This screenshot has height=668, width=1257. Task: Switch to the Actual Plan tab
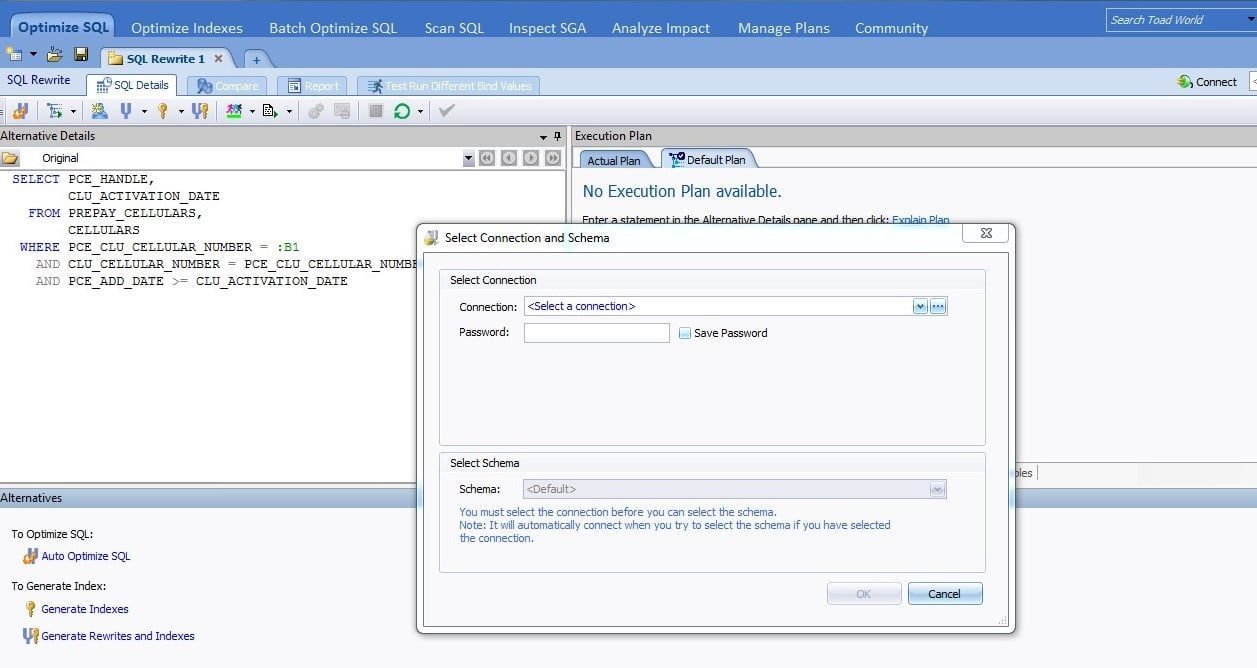614,160
